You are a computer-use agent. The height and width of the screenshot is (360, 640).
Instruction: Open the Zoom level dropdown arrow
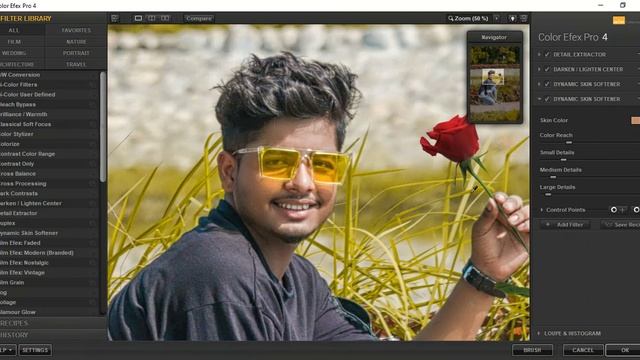[496, 18]
